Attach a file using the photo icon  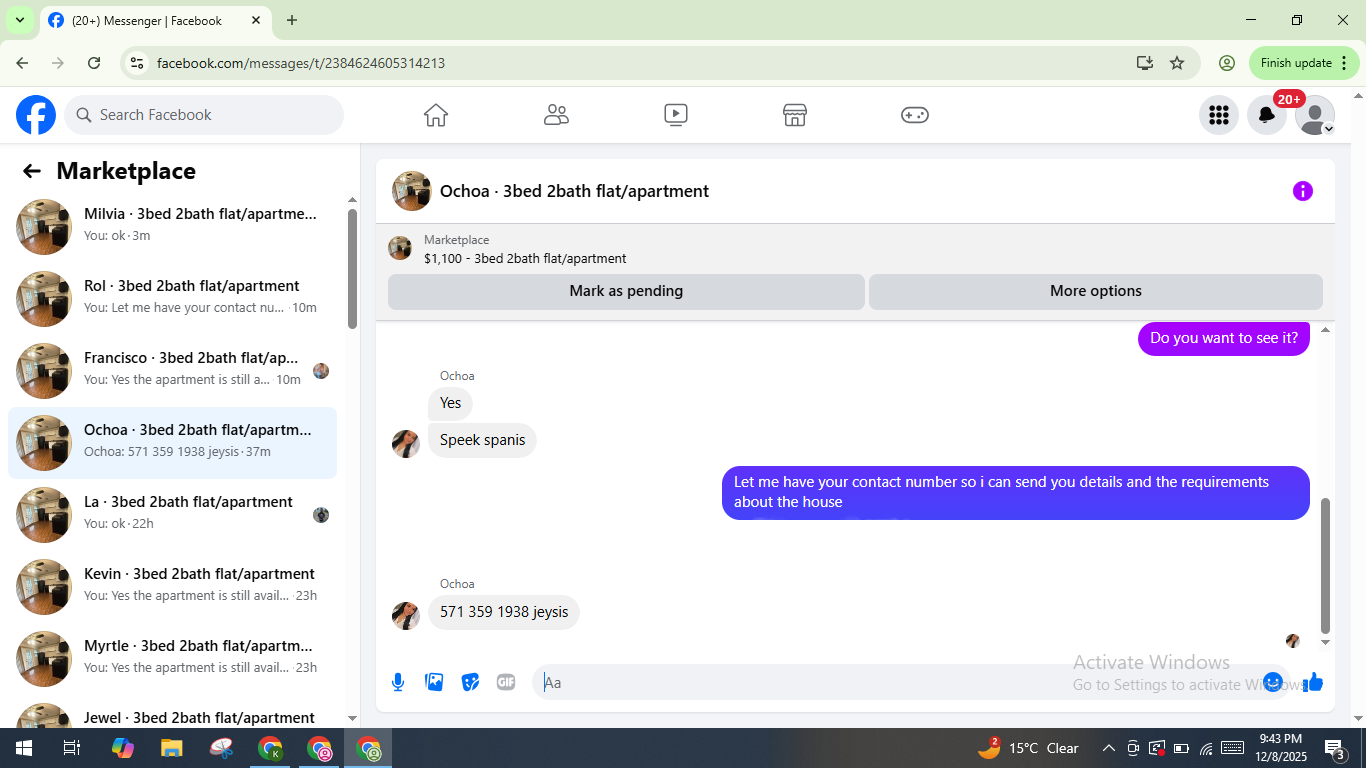click(x=434, y=682)
